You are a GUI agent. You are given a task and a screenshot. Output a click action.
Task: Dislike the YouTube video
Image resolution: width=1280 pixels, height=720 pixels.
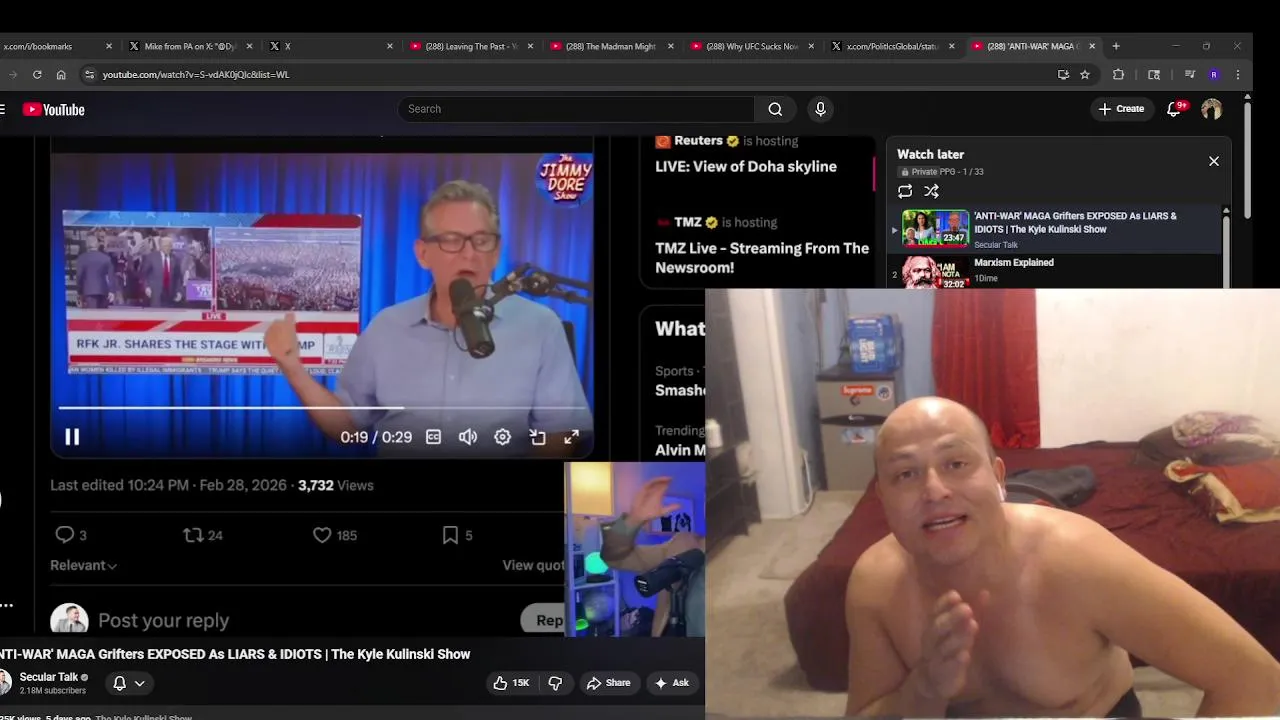[x=555, y=683]
